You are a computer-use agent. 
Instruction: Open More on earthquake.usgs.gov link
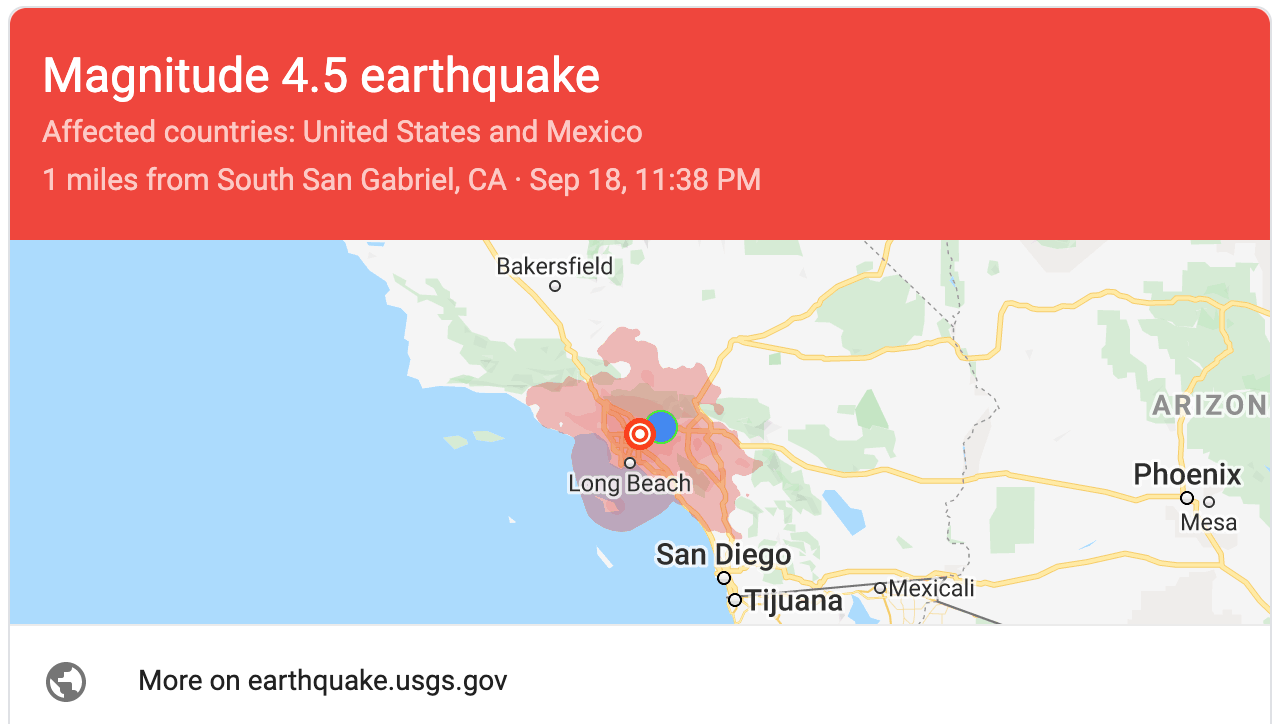(323, 681)
